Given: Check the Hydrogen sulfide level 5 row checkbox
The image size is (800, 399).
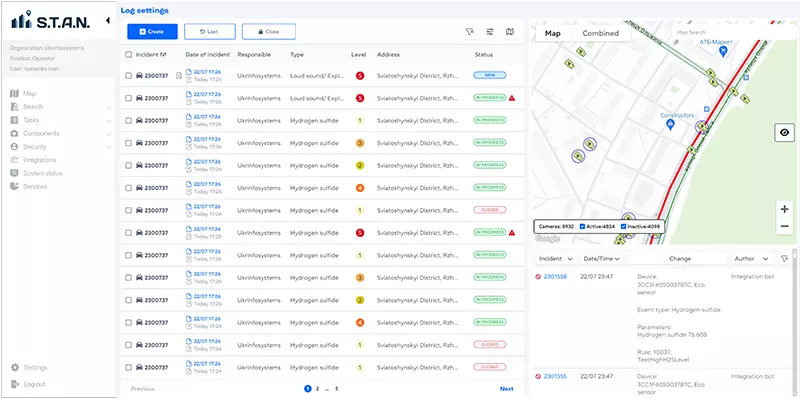Looking at the screenshot, I should click(129, 233).
